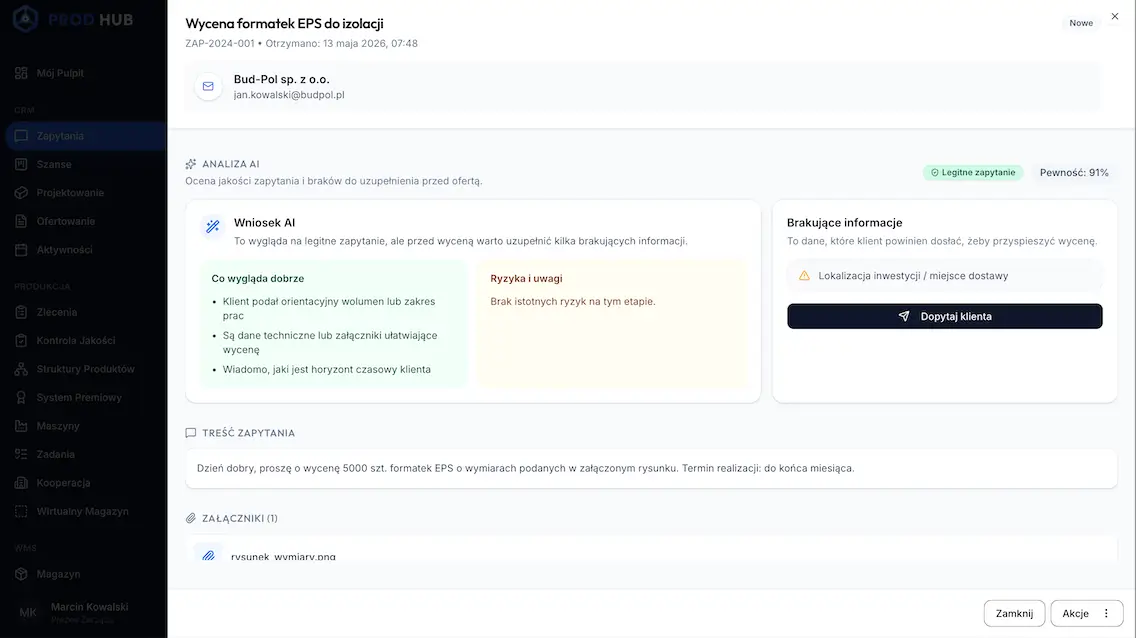Go to Ofertowanie menu item
This screenshot has width=1136, height=638.
click(x=66, y=221)
